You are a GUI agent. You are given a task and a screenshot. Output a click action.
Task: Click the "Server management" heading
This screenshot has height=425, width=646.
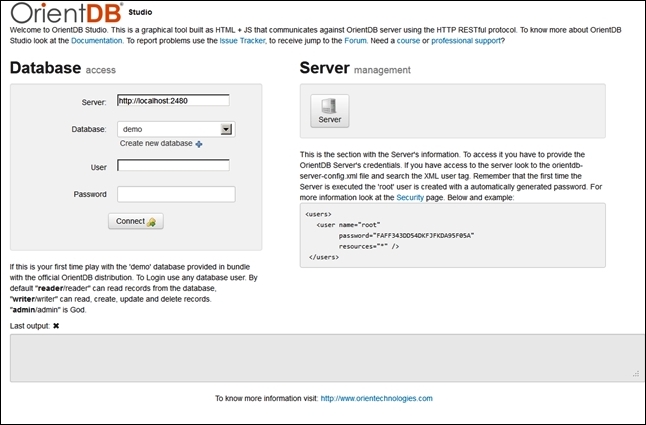click(355, 68)
